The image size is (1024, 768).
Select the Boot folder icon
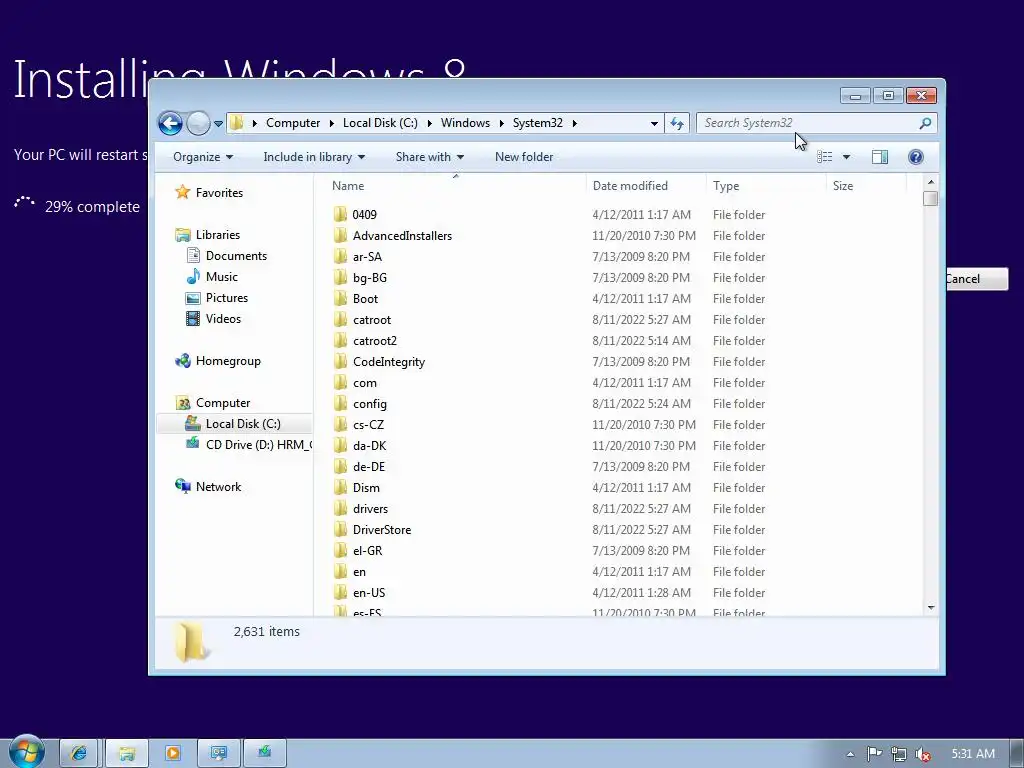[340, 298]
